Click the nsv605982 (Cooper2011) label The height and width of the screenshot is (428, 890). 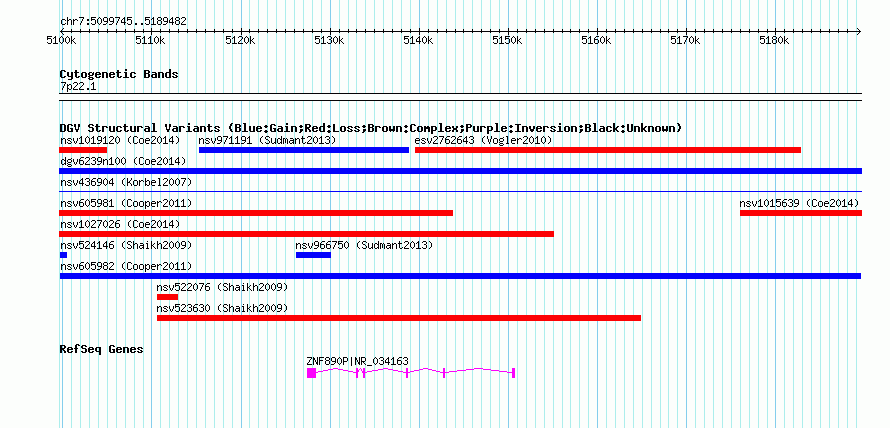(x=126, y=266)
